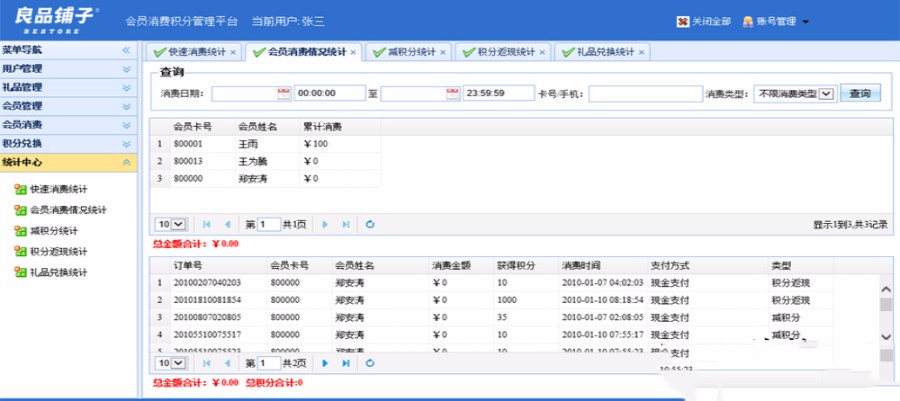
Task: Go to next page in lower grid
Action: [325, 363]
